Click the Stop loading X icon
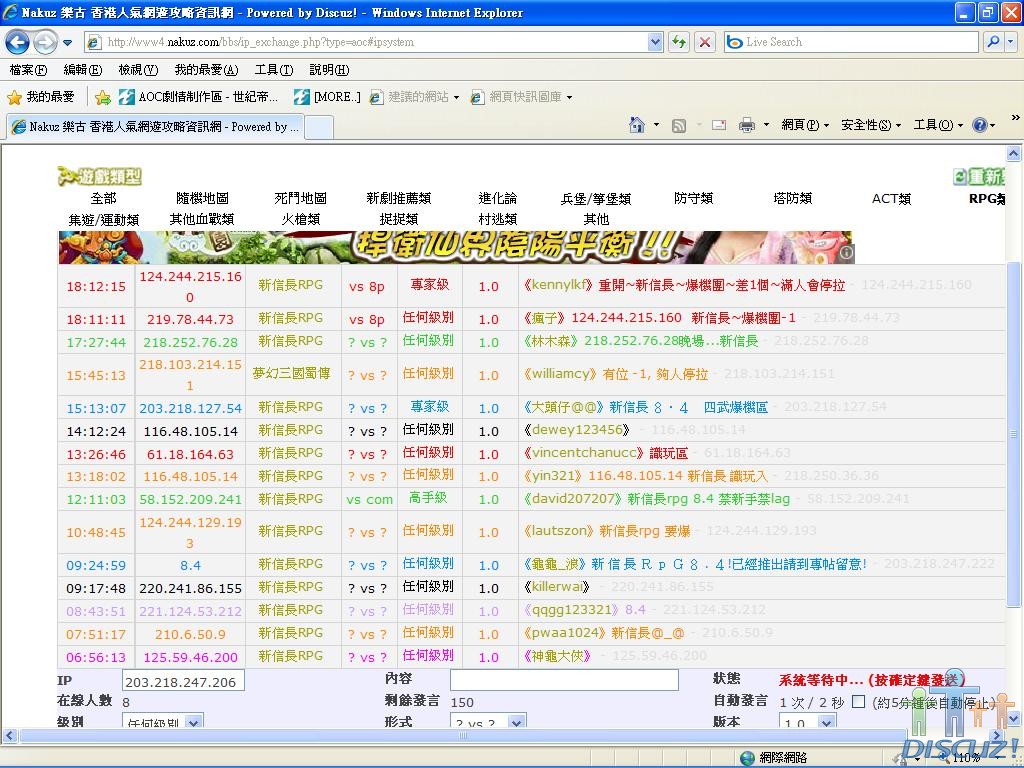Screen dimensions: 1024x768 pos(705,42)
